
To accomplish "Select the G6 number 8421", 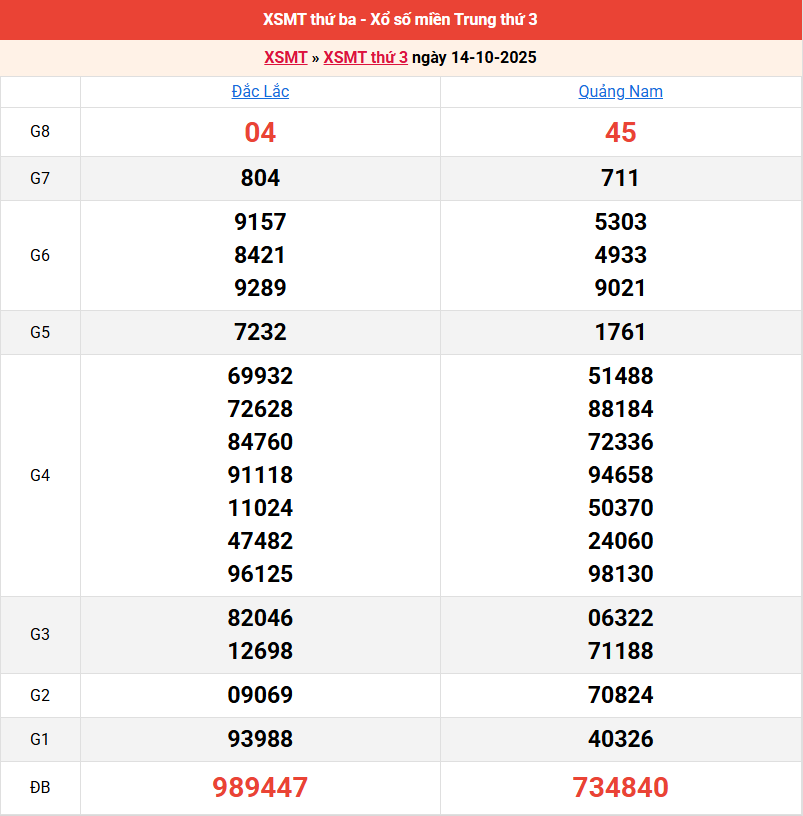I will point(260,255).
